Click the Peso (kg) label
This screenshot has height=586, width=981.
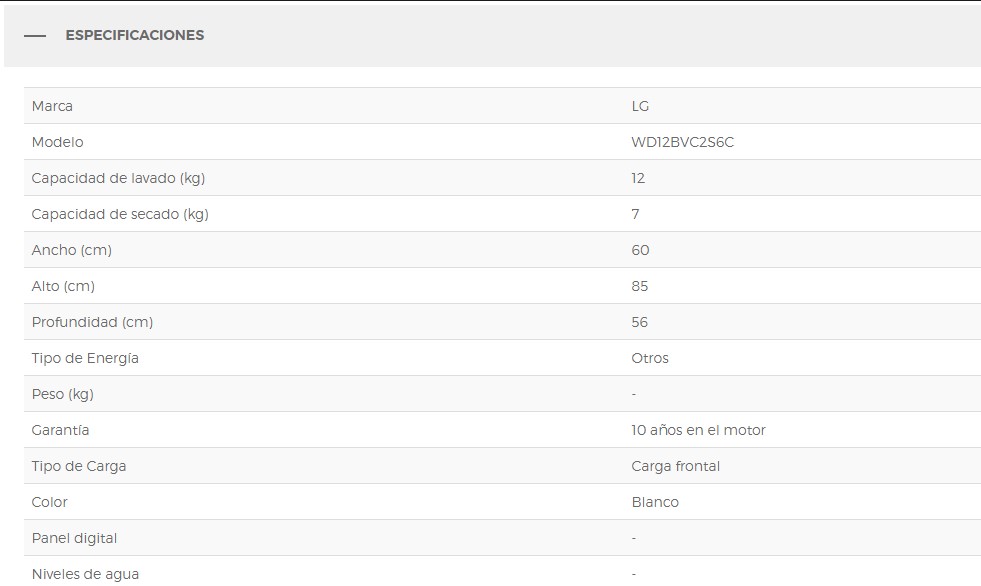point(62,394)
